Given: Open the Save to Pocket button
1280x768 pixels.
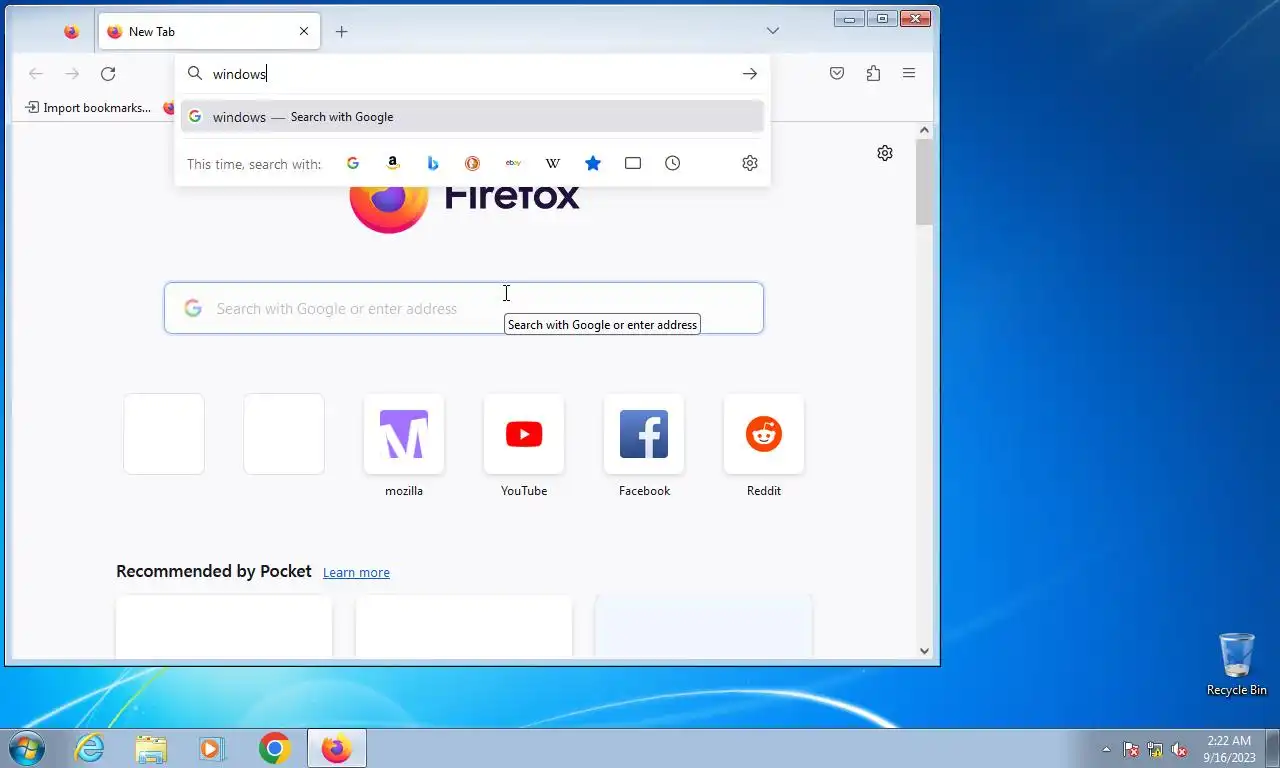Looking at the screenshot, I should coord(837,73).
